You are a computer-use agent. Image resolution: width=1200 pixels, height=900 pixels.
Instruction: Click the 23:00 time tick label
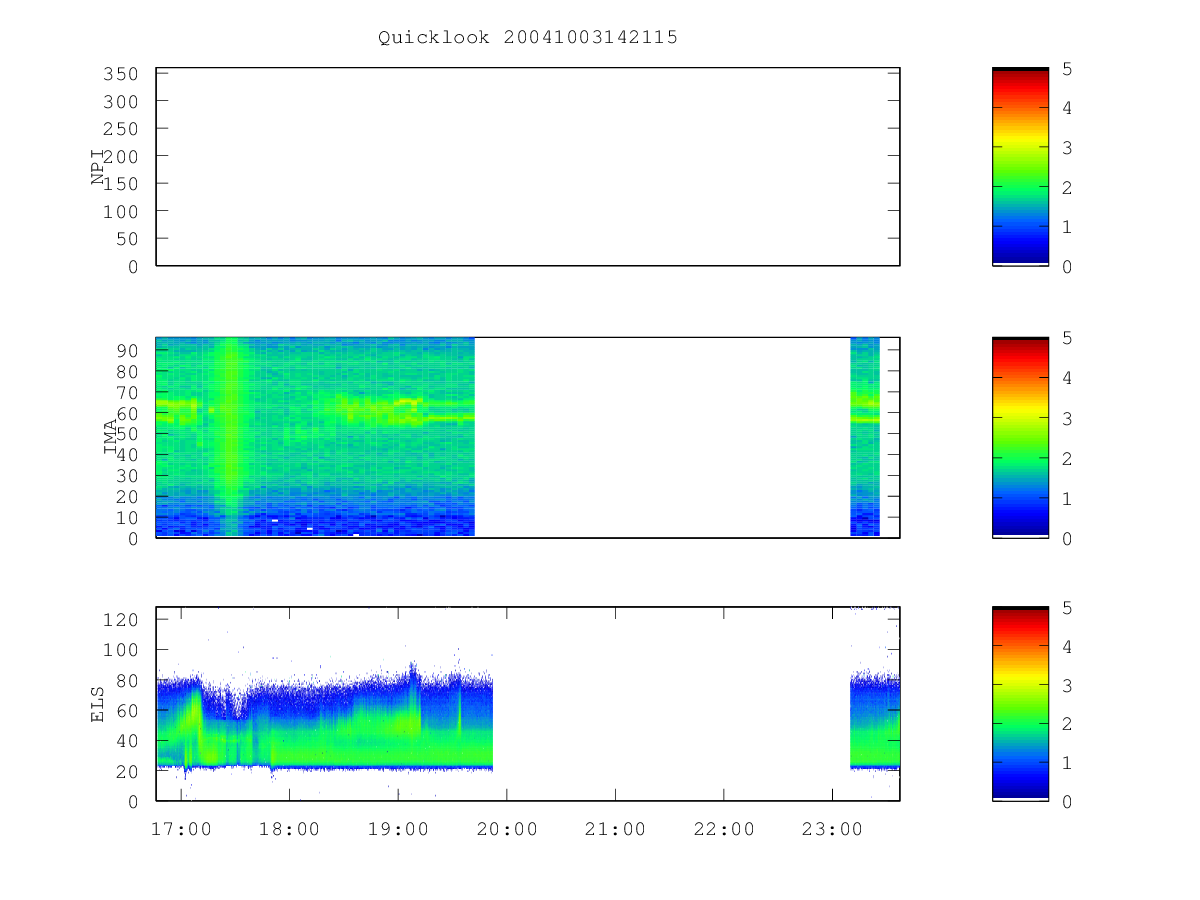click(x=832, y=829)
